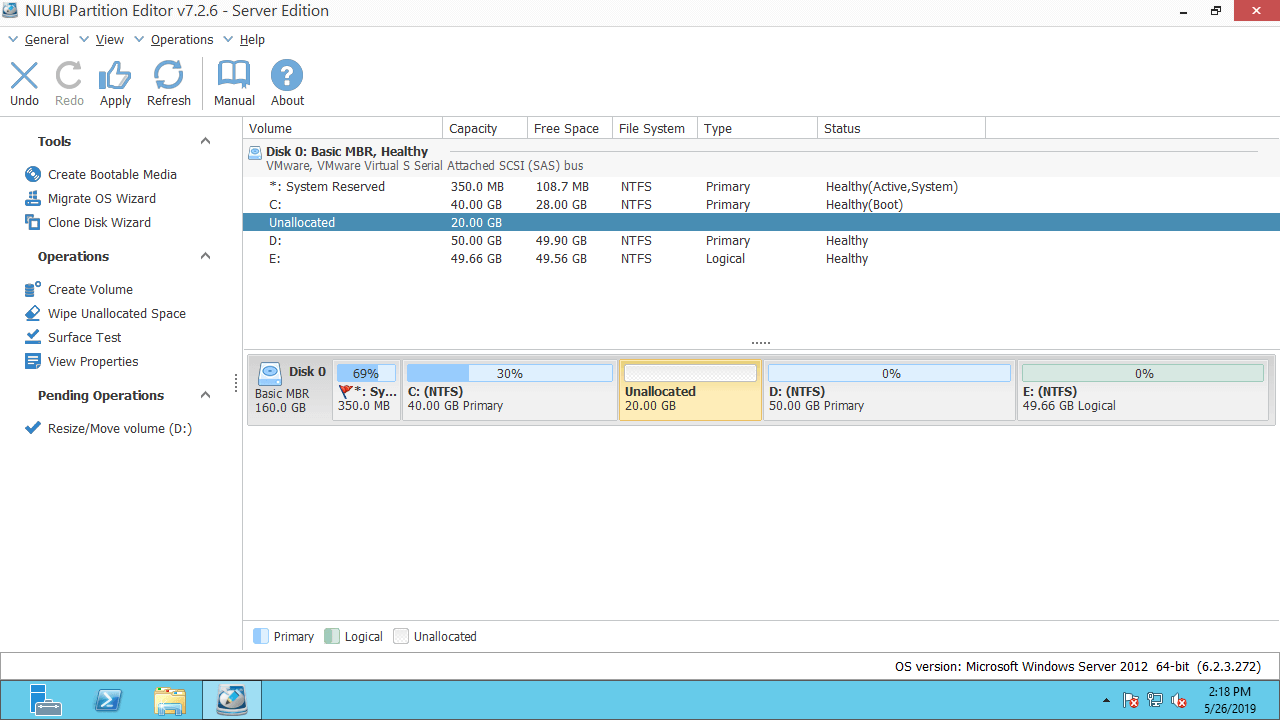Select the Resize/Move volume (D:) pending operation
The height and width of the screenshot is (720, 1280).
(119, 428)
